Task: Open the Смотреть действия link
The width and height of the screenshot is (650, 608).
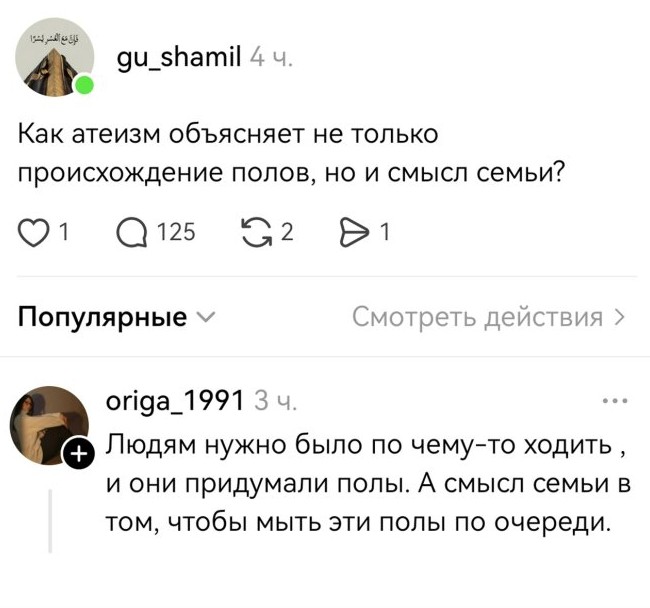Action: click(478, 318)
